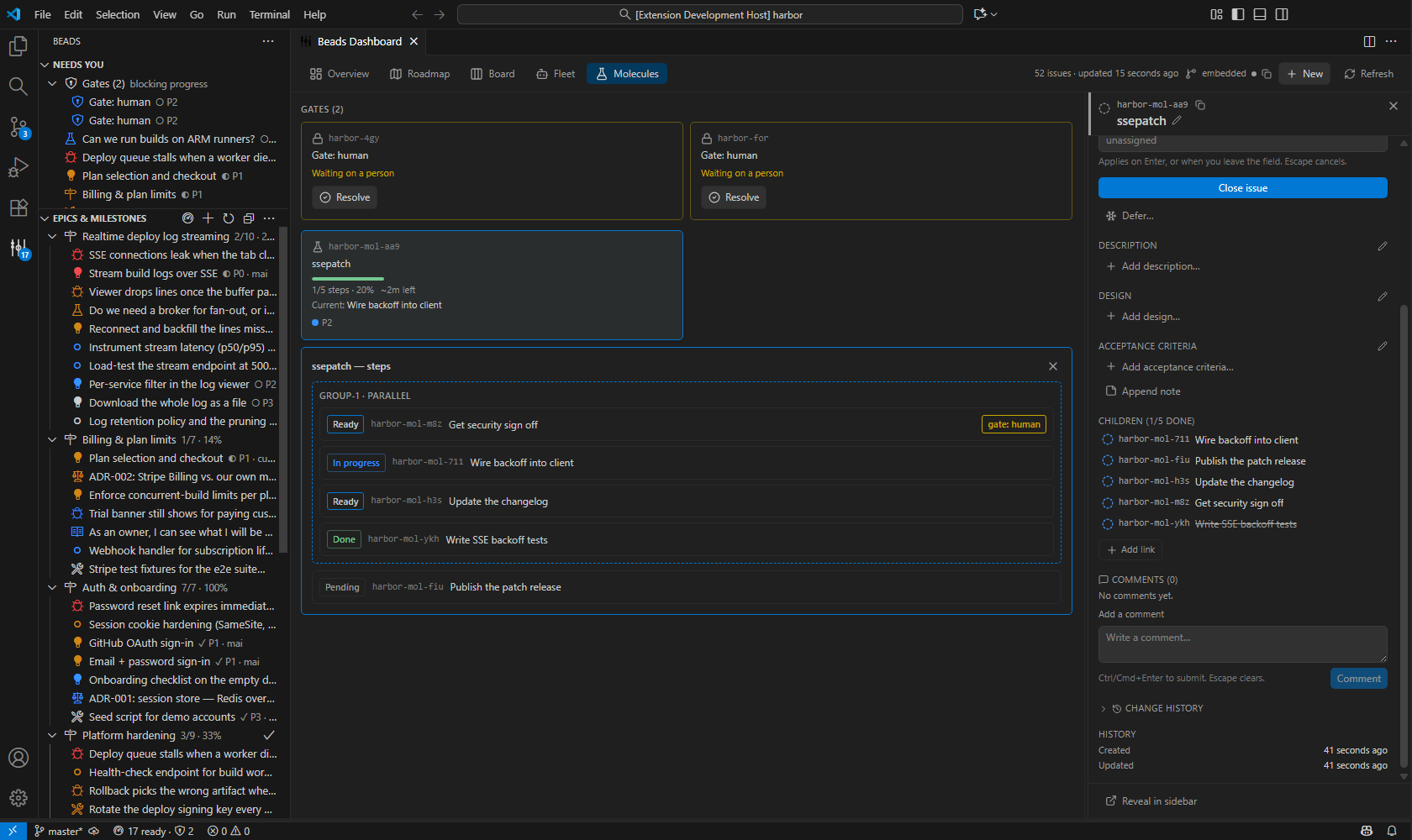1412x840 pixels.
Task: Edit the Acceptance Criteria pencil icon
Action: tap(1383, 346)
